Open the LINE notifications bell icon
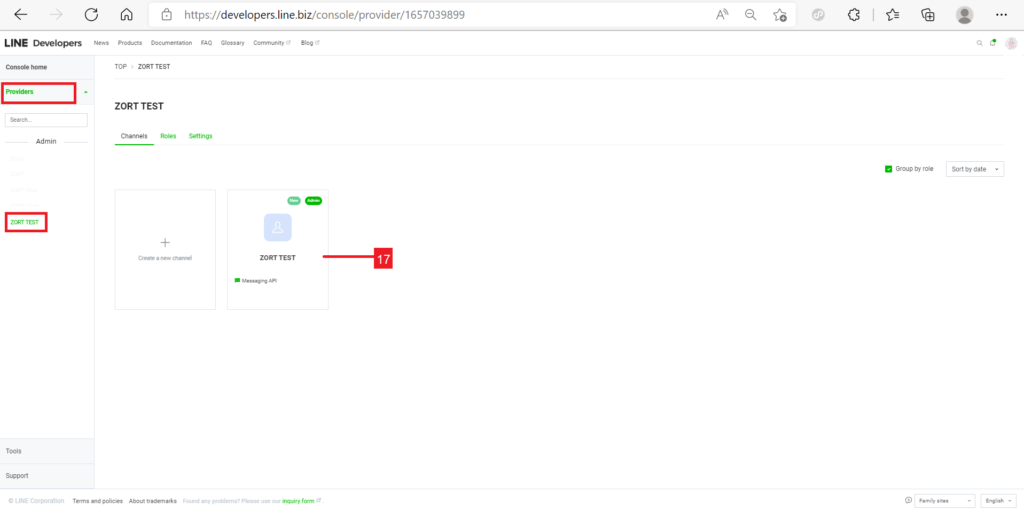 [993, 43]
